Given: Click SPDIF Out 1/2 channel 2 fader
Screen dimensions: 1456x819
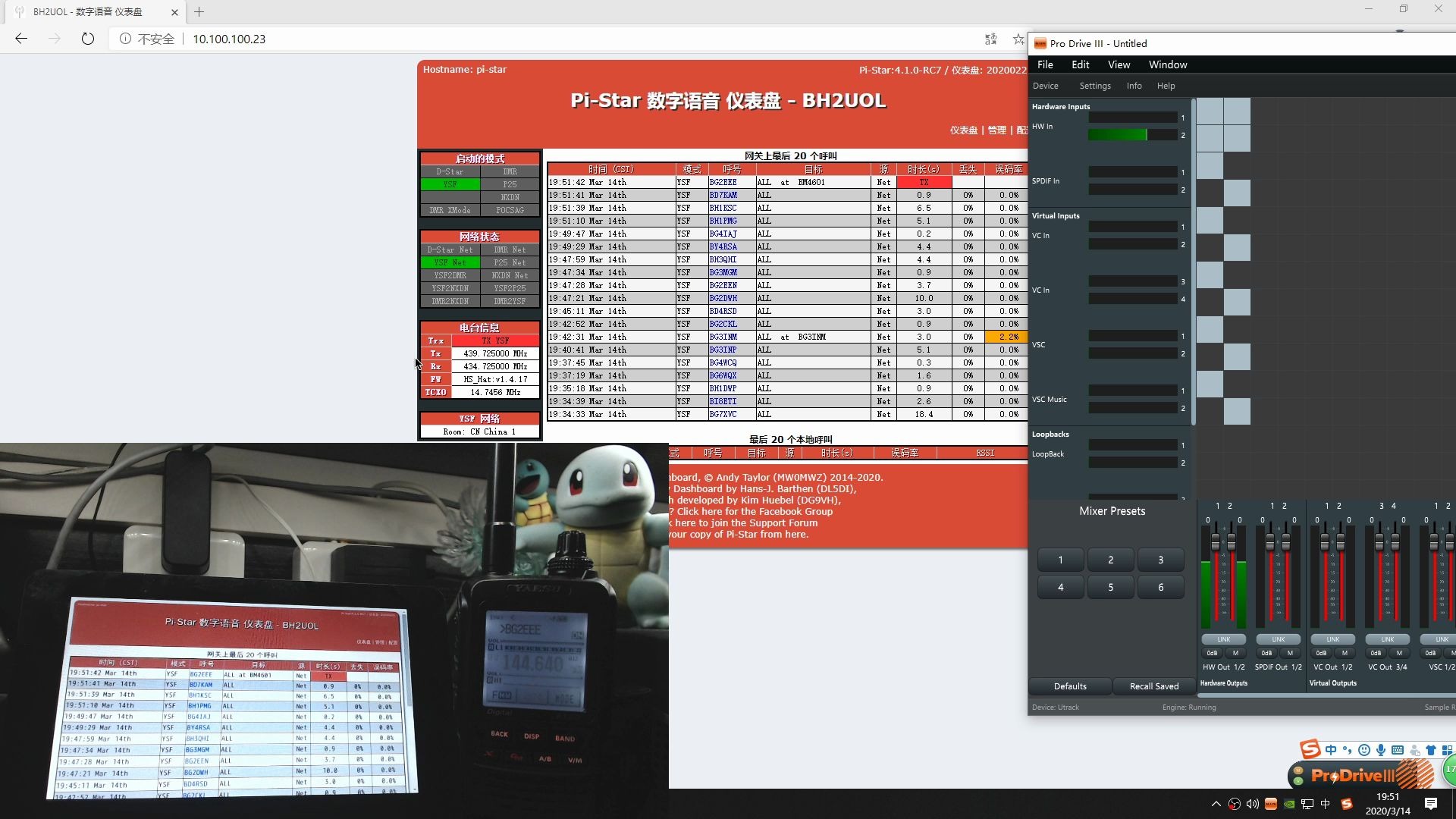Looking at the screenshot, I should coord(1286,542).
